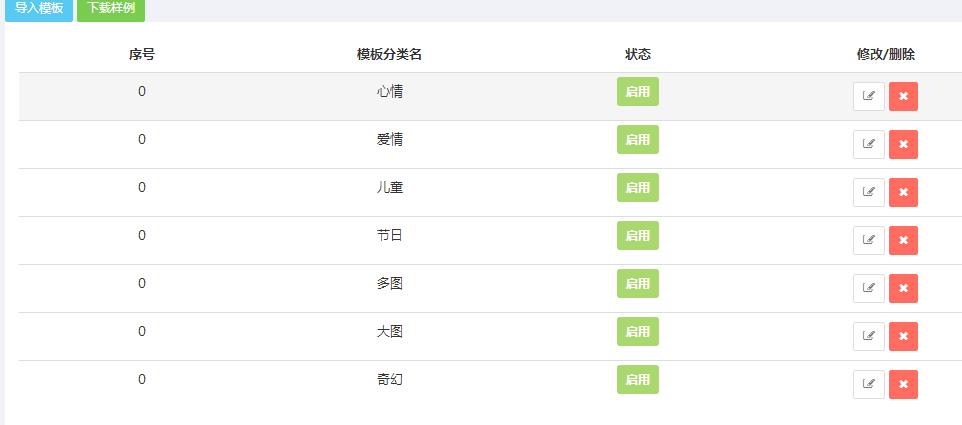Toggle 启用 status for 儿童 row

point(638,187)
